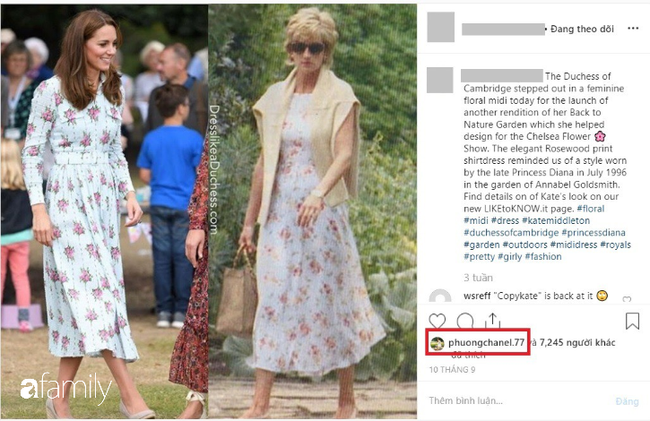Viewport: 650px width, 421px height.
Task: Open the comment bubble icon
Action: tap(465, 321)
